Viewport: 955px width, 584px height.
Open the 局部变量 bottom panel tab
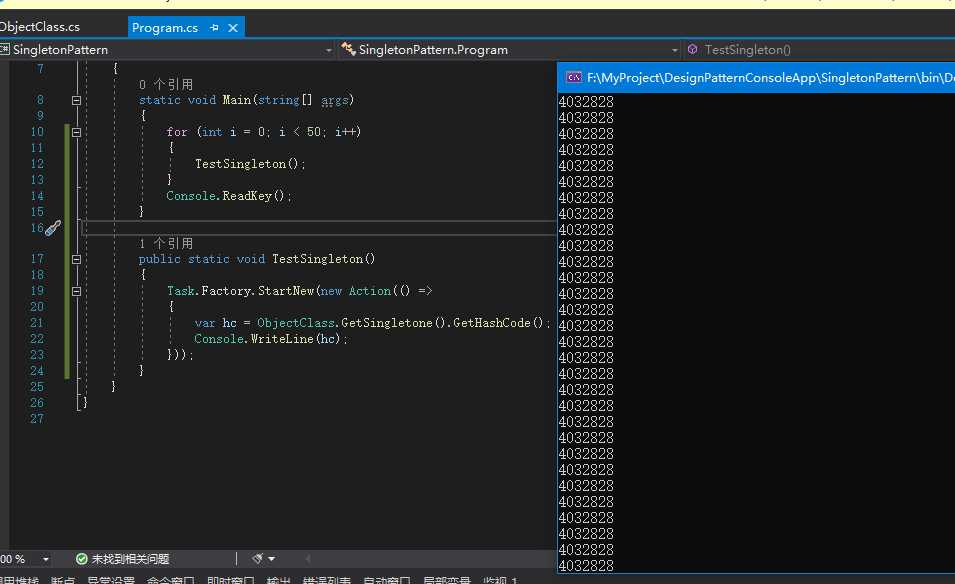pos(446,580)
